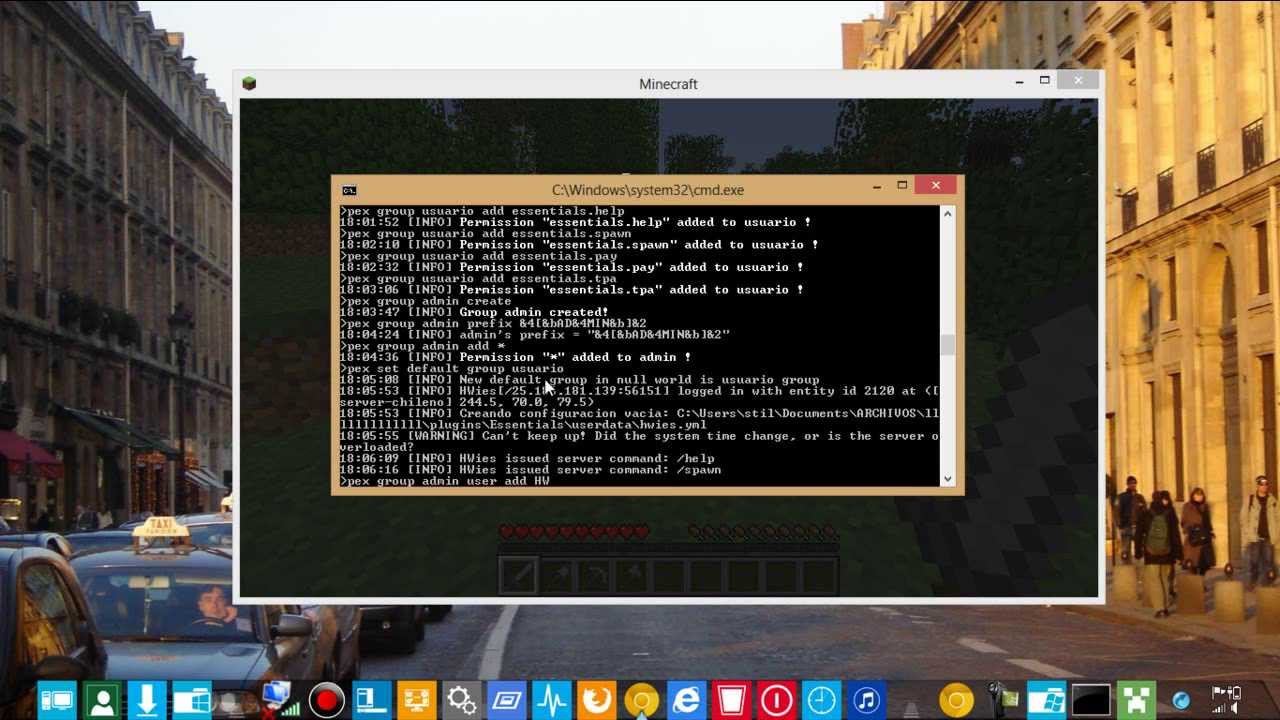Select first Minecraft hotbar slot

pyautogui.click(x=518, y=576)
